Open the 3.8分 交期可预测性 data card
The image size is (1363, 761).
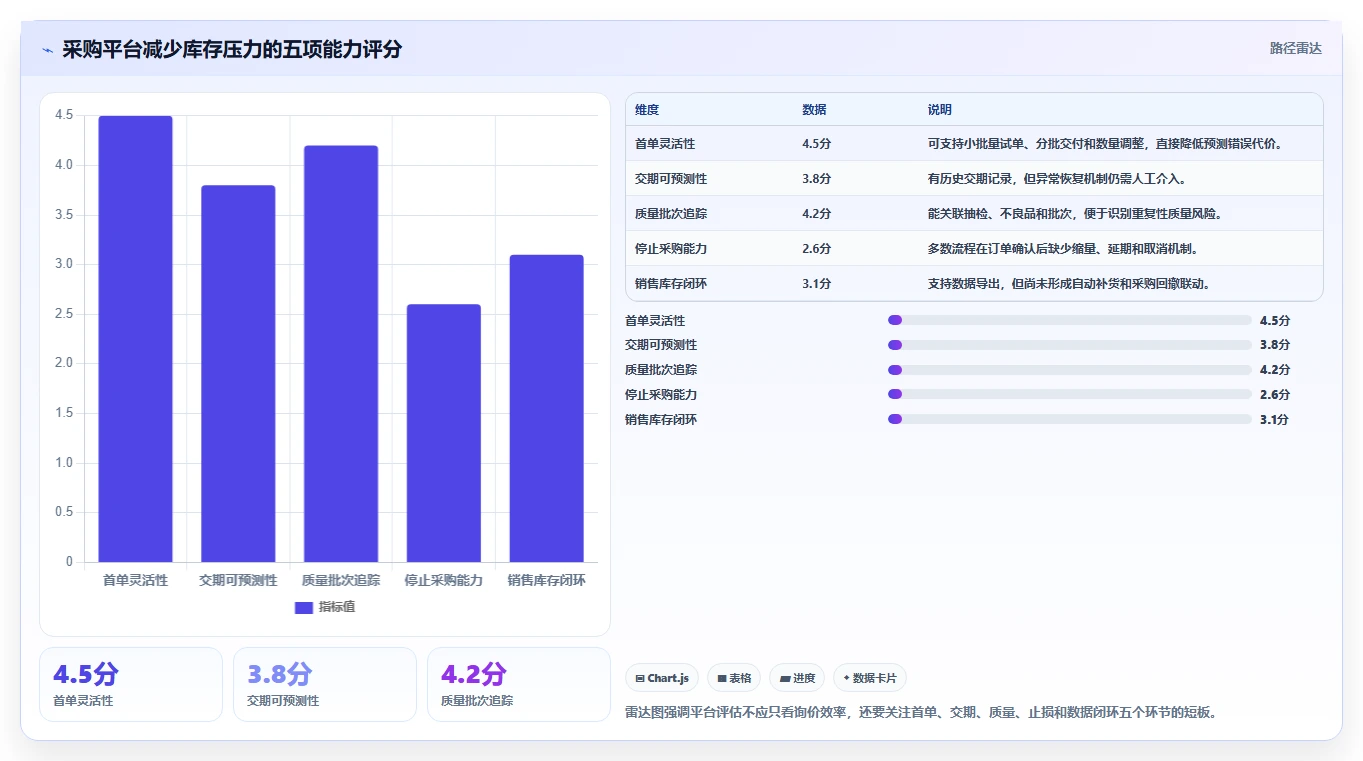325,684
